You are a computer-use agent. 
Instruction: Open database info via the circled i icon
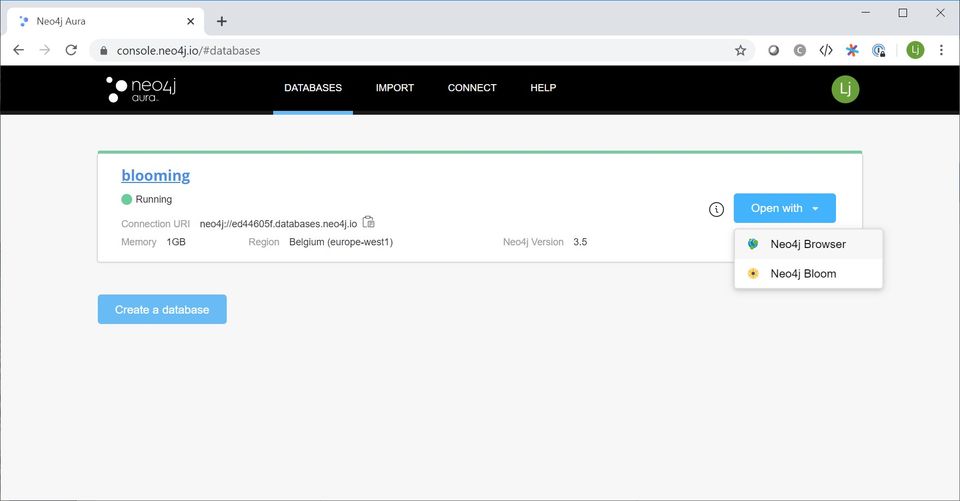pos(716,209)
